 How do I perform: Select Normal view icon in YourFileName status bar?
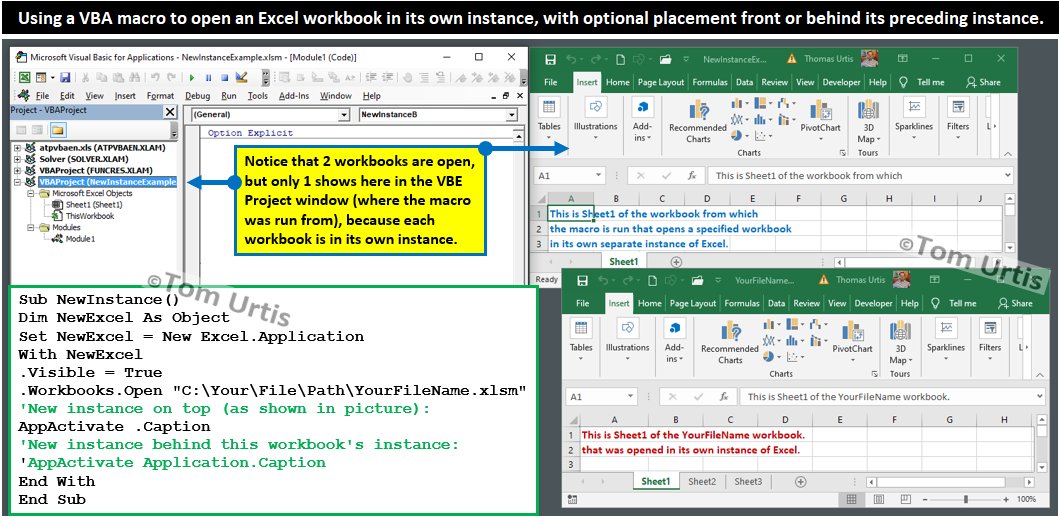851,499
